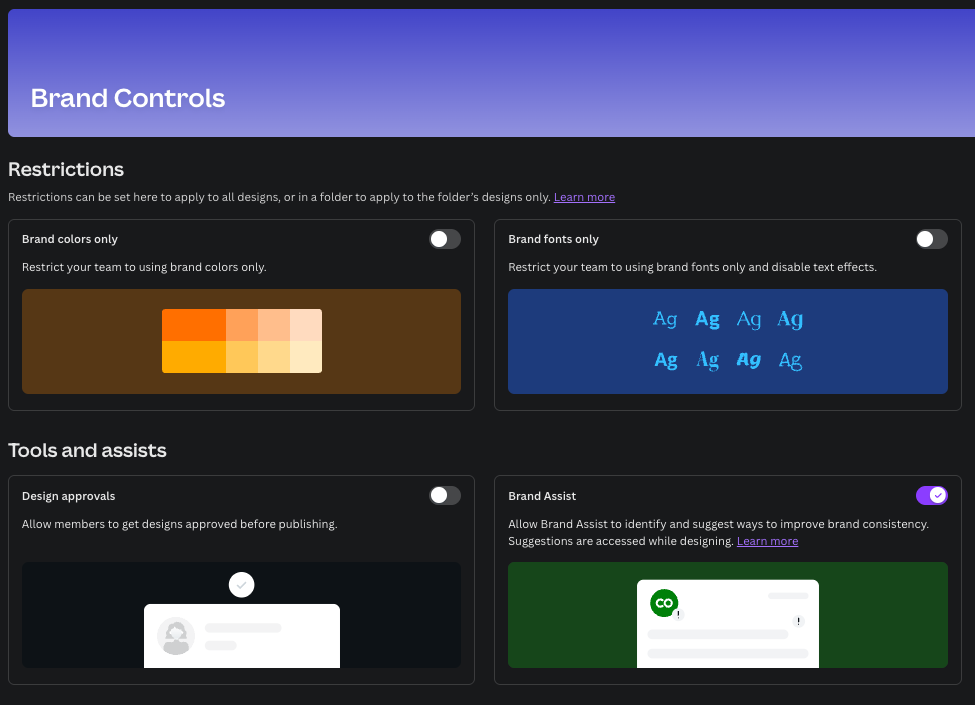Select the bold italic Ag sample third in bottom row
Screen dimensions: 975x705
[748, 360]
